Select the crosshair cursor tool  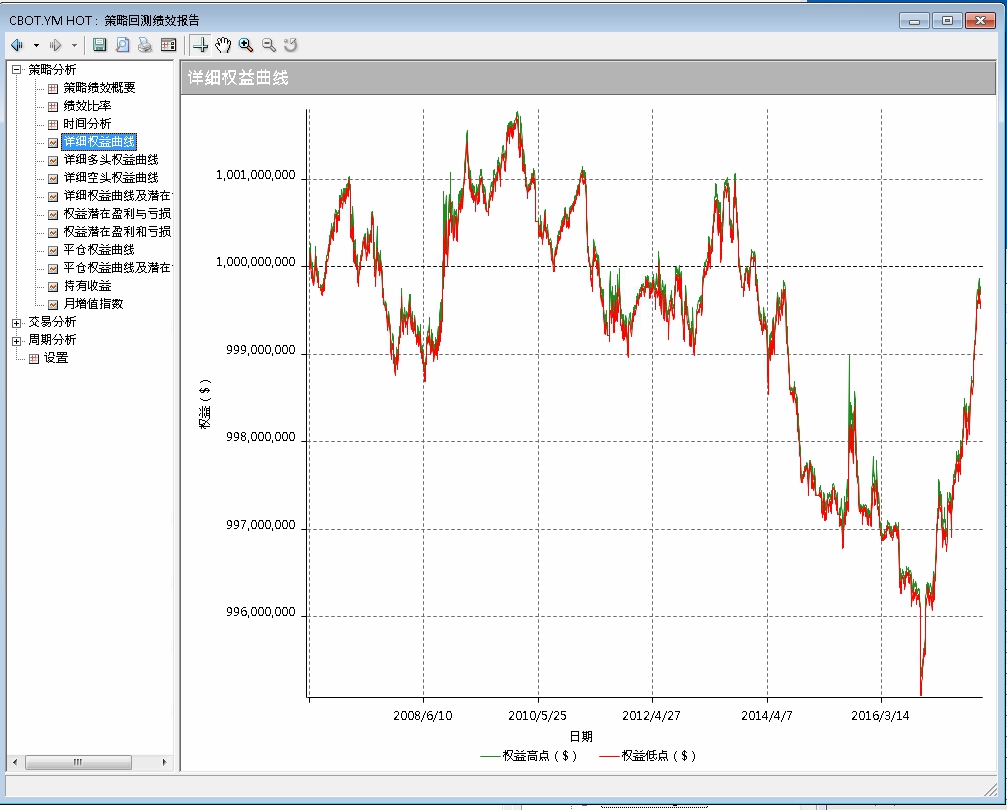pyautogui.click(x=200, y=45)
